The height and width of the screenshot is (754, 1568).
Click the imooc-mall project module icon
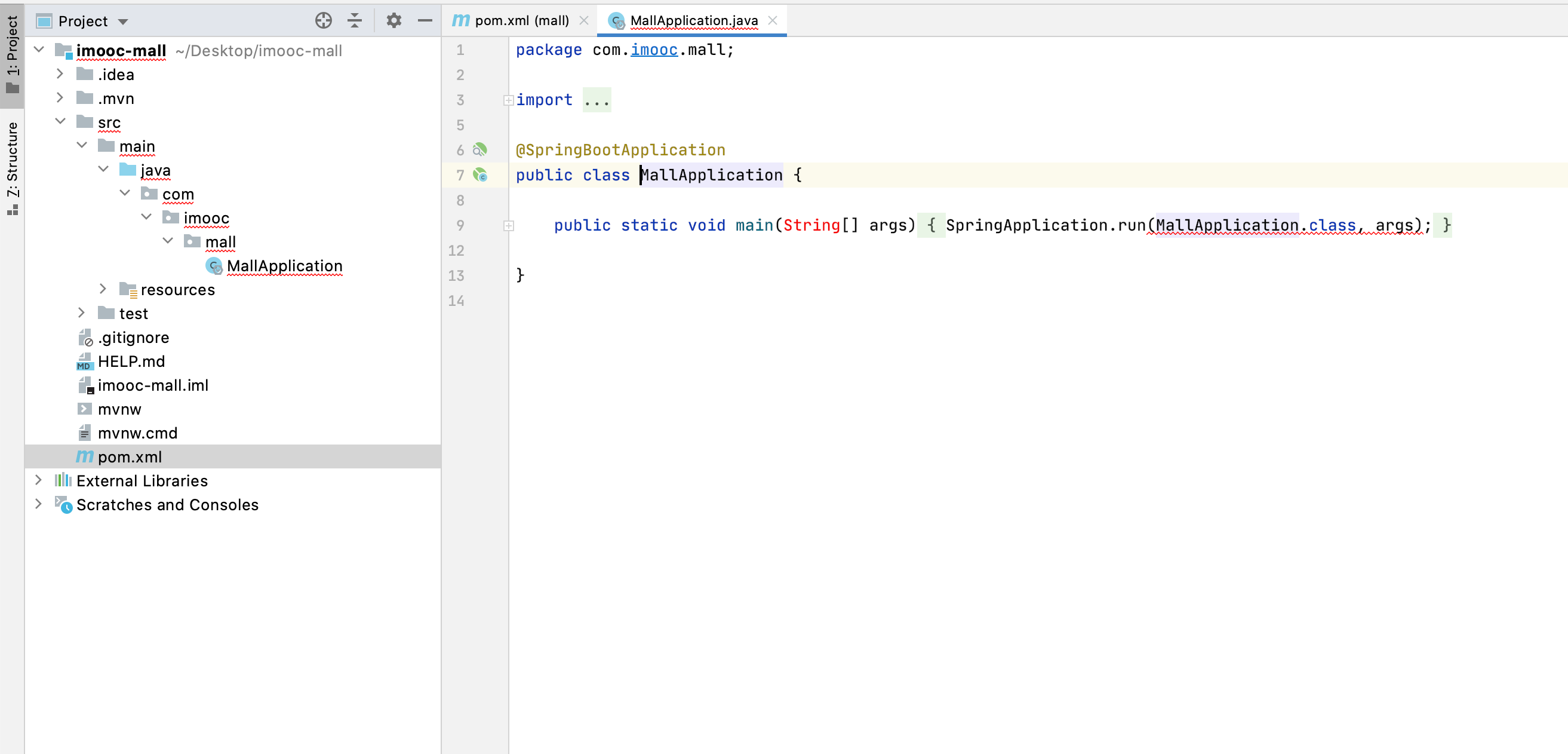coord(63,51)
